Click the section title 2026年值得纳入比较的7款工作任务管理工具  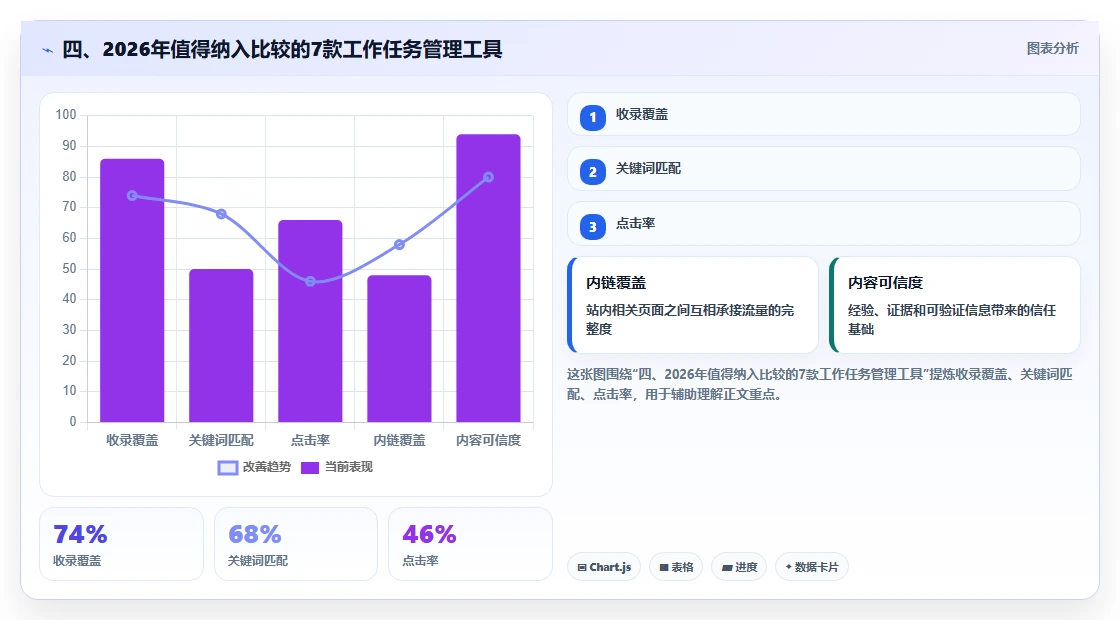point(282,49)
